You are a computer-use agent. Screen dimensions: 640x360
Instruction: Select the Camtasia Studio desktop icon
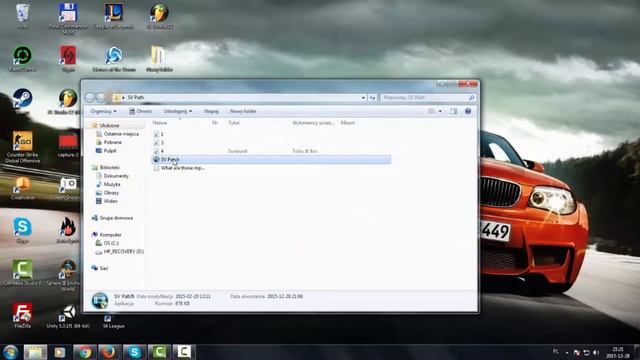coord(22,272)
